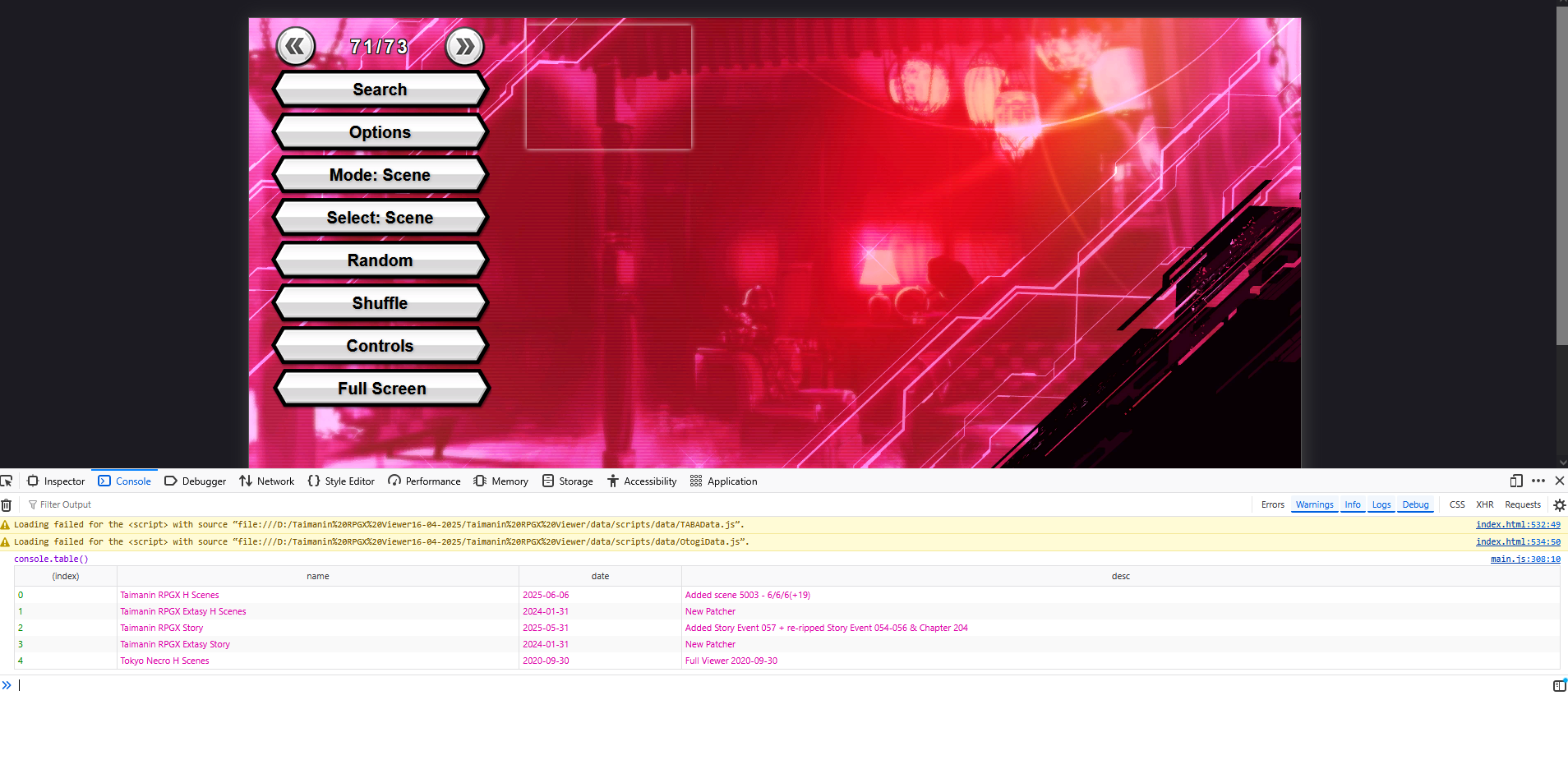This screenshot has height=769, width=1568.
Task: Click the Shuffle button
Action: (x=380, y=303)
